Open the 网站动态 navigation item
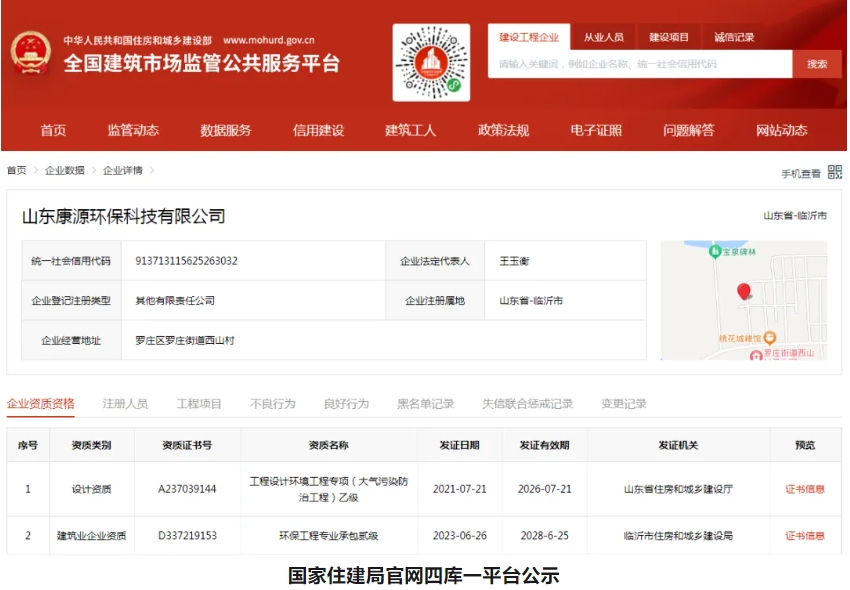The image size is (850, 590). click(x=782, y=130)
